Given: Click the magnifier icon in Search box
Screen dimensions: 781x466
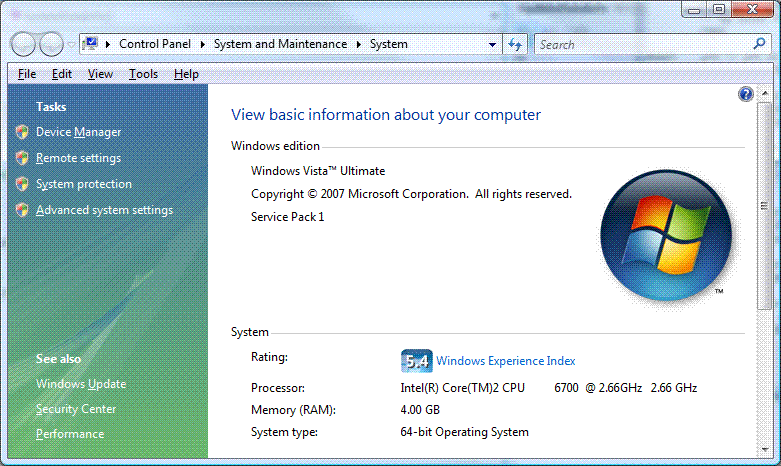Looking at the screenshot, I should coord(759,44).
